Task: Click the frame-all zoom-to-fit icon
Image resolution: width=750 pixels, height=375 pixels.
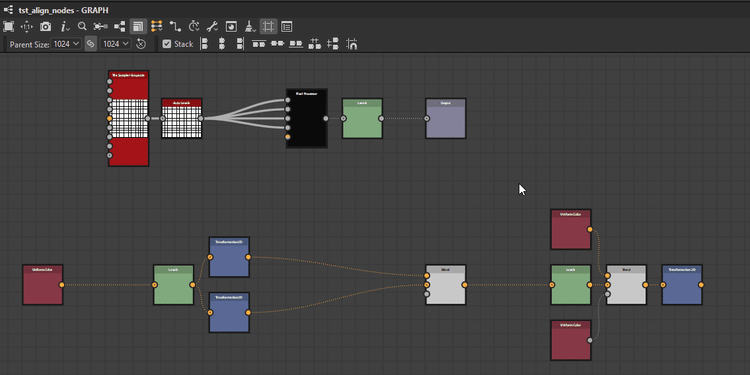Action: tap(9, 26)
